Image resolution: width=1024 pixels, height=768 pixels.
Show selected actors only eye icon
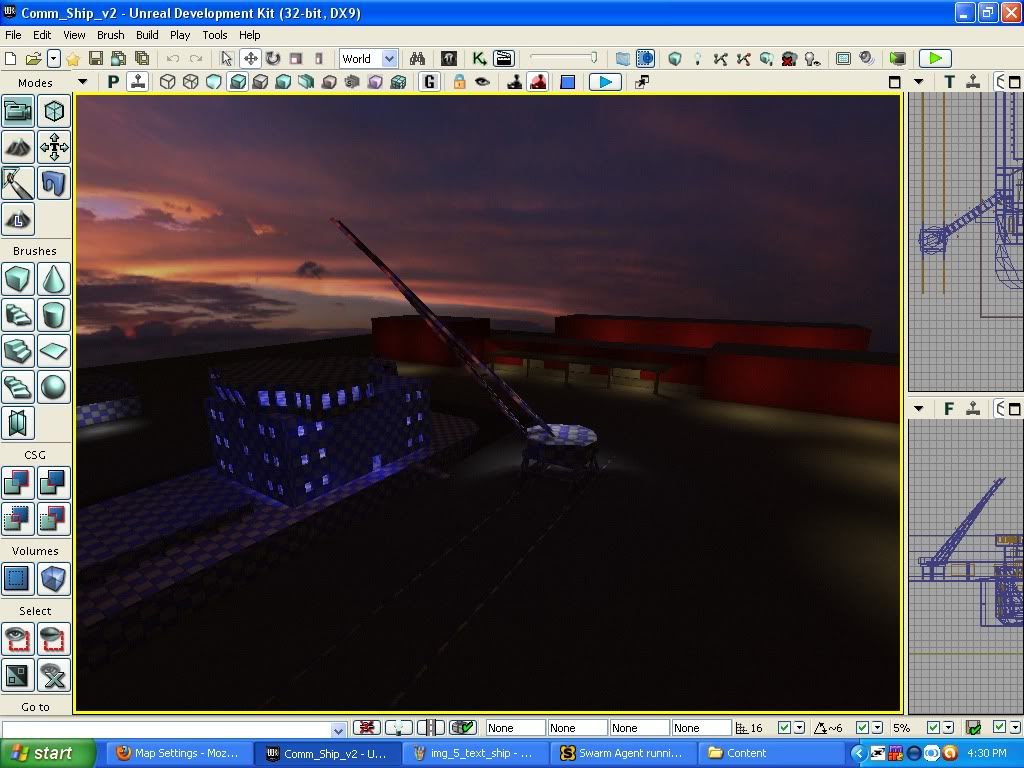click(x=18, y=639)
